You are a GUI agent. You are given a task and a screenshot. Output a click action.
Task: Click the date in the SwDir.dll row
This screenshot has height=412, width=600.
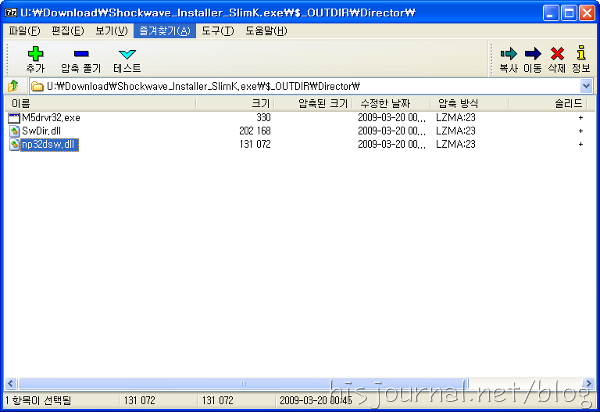coord(391,131)
